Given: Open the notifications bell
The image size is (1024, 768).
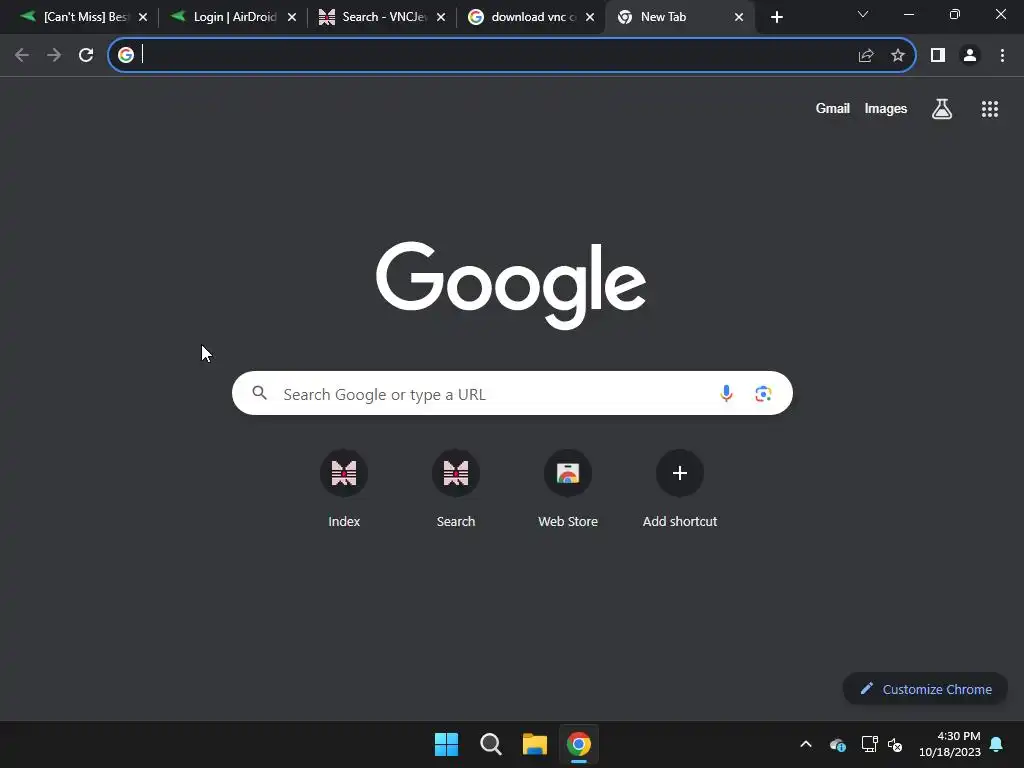Looking at the screenshot, I should [x=997, y=744].
